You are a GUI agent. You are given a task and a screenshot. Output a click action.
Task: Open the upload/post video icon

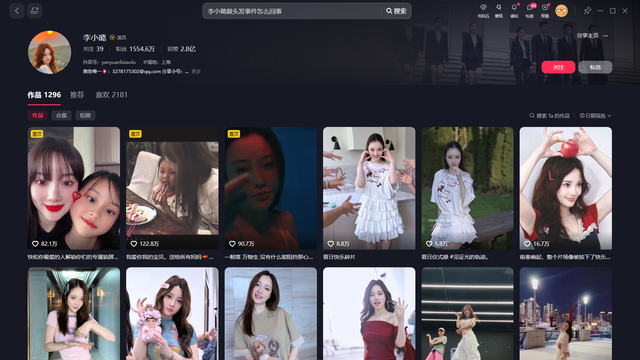pyautogui.click(x=545, y=11)
